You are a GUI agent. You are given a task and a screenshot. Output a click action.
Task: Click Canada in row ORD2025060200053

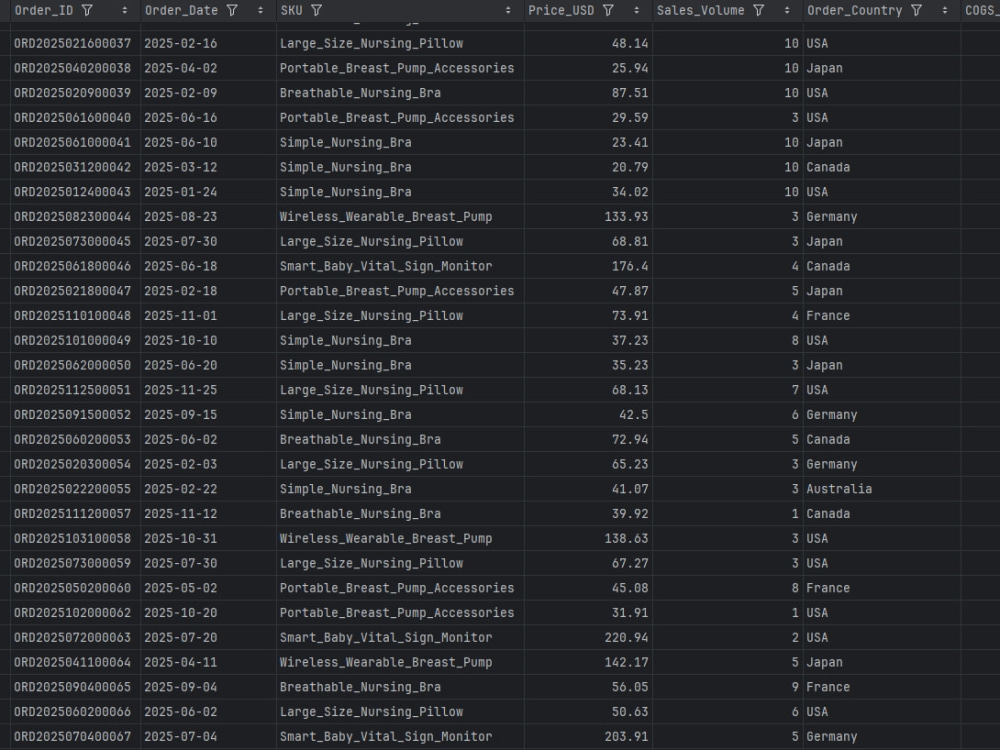tap(828, 439)
